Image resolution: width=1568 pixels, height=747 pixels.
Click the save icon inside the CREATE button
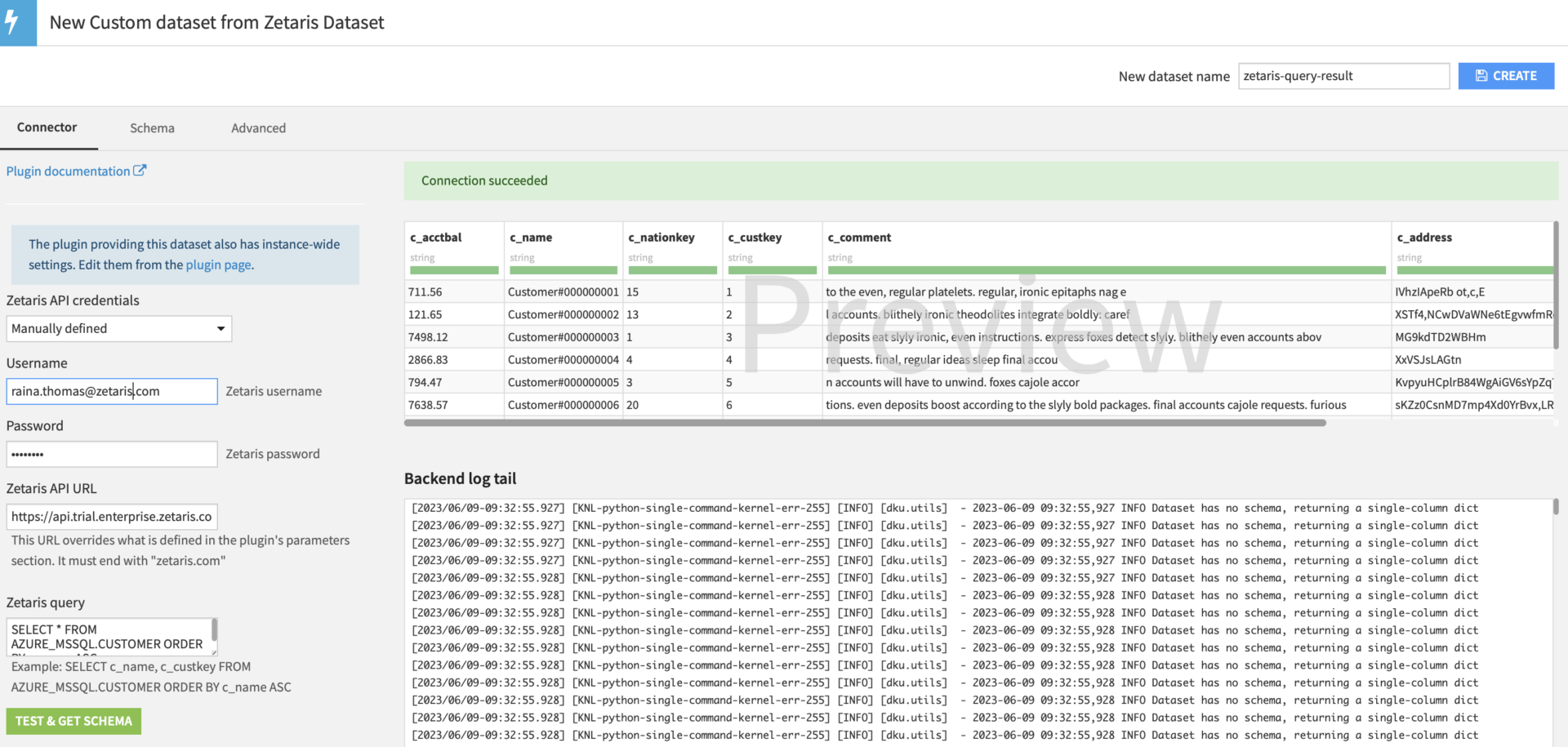pyautogui.click(x=1481, y=75)
